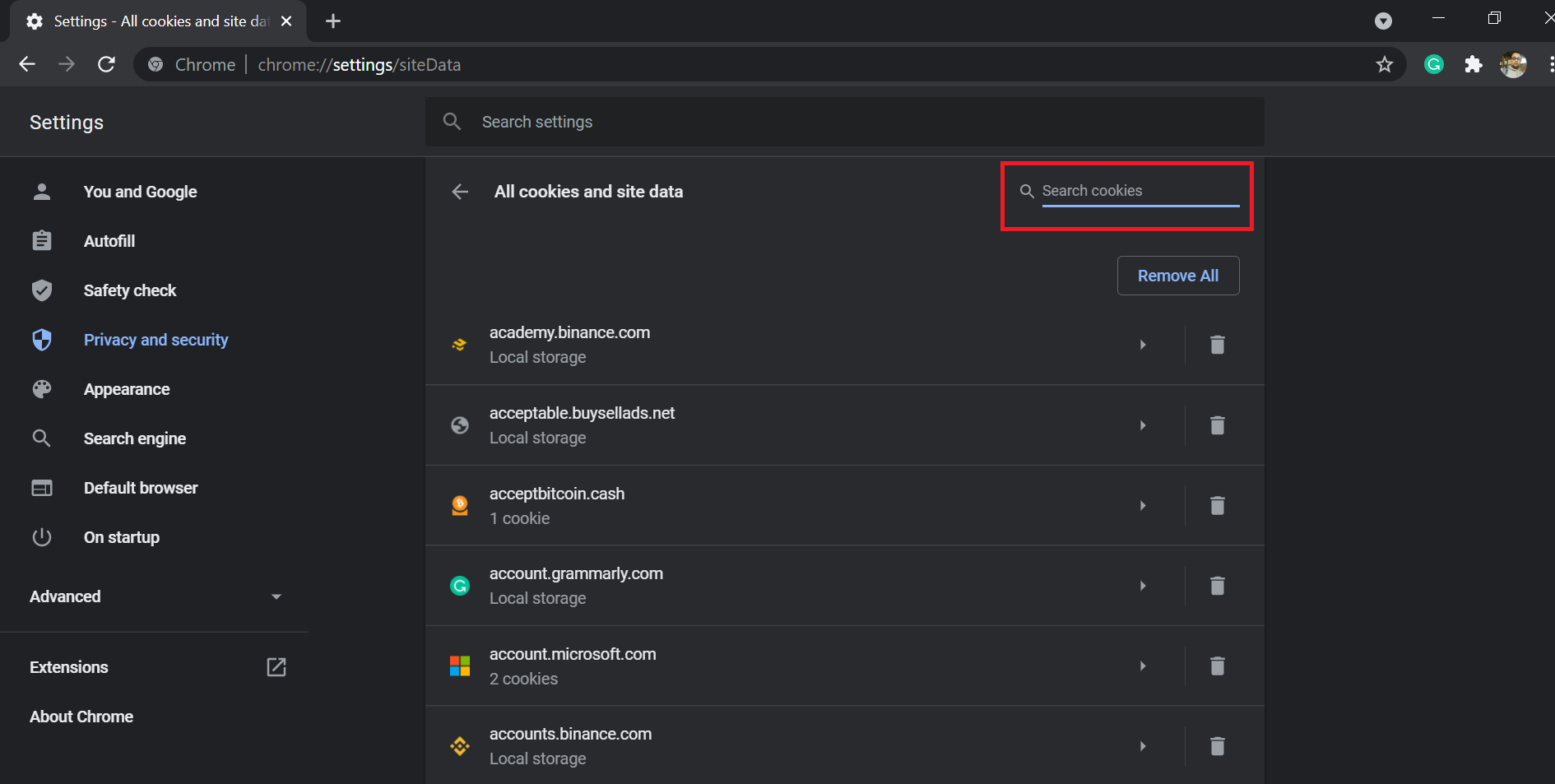
Task: Open the Search engine settings
Action: [135, 438]
